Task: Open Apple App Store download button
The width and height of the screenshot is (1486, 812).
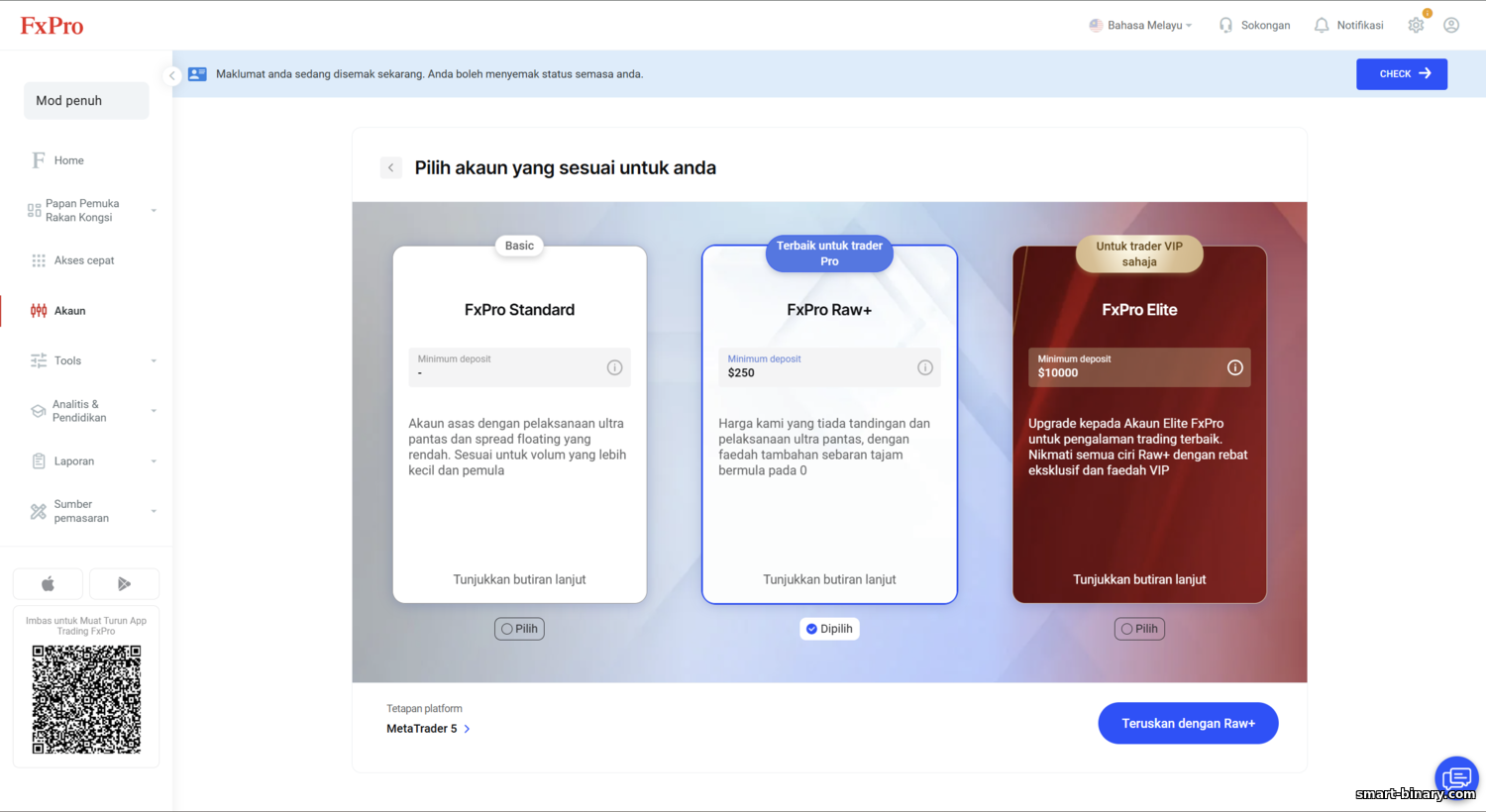Action: tap(48, 584)
